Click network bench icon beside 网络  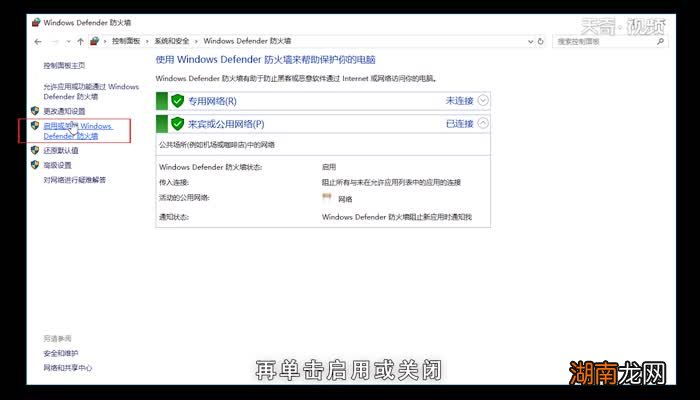click(327, 197)
